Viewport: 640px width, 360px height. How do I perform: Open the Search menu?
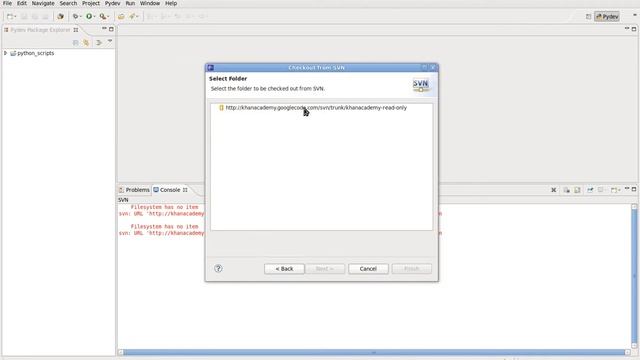[x=68, y=3]
